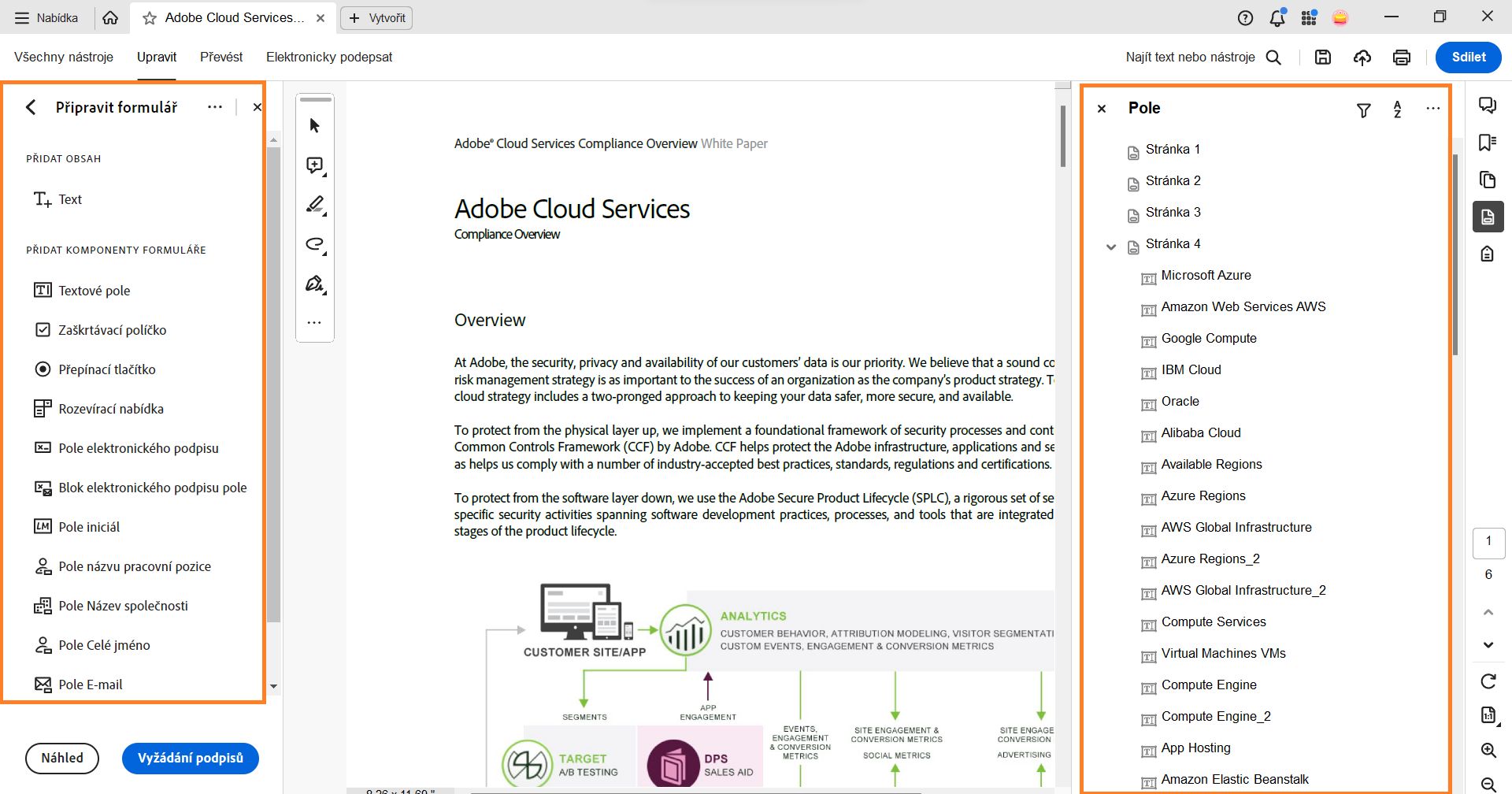Select the Upravit tab
The image size is (1512, 794).
[157, 57]
